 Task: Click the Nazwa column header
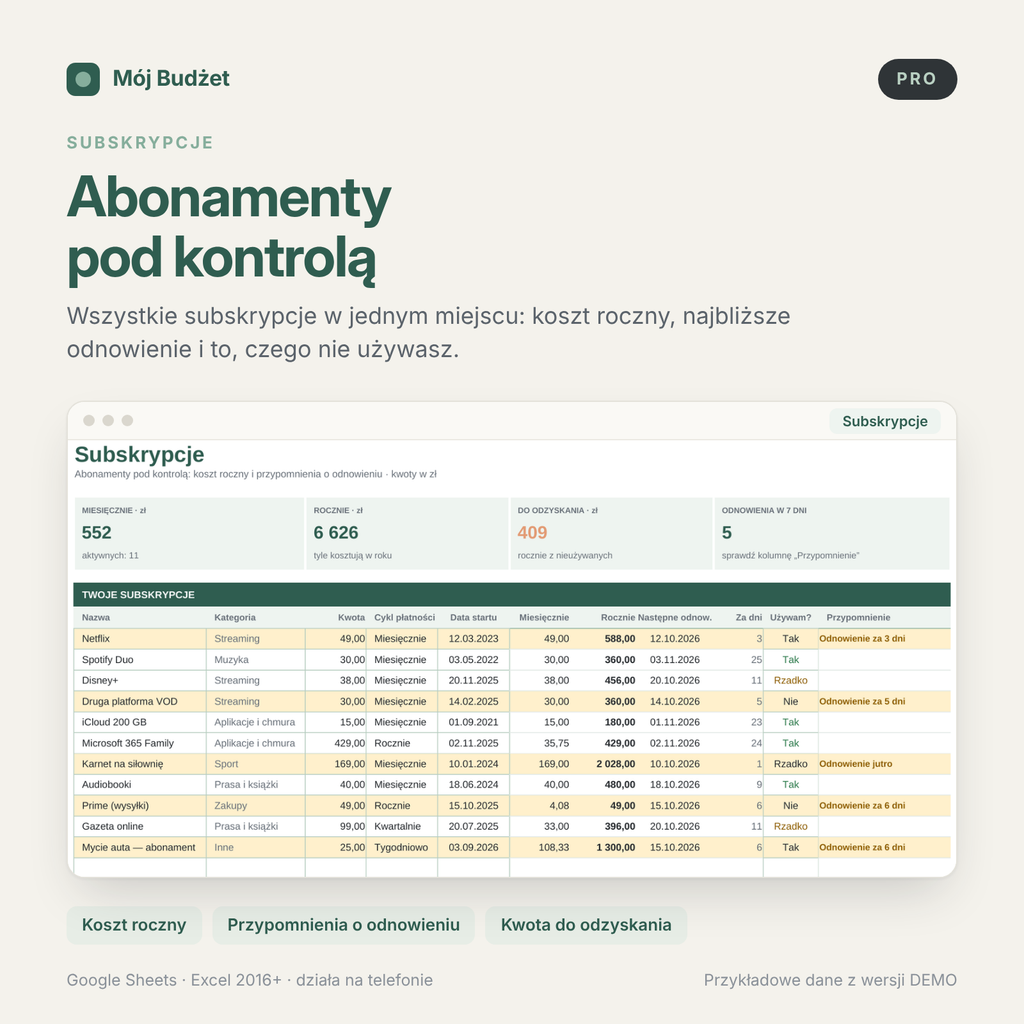(96, 617)
